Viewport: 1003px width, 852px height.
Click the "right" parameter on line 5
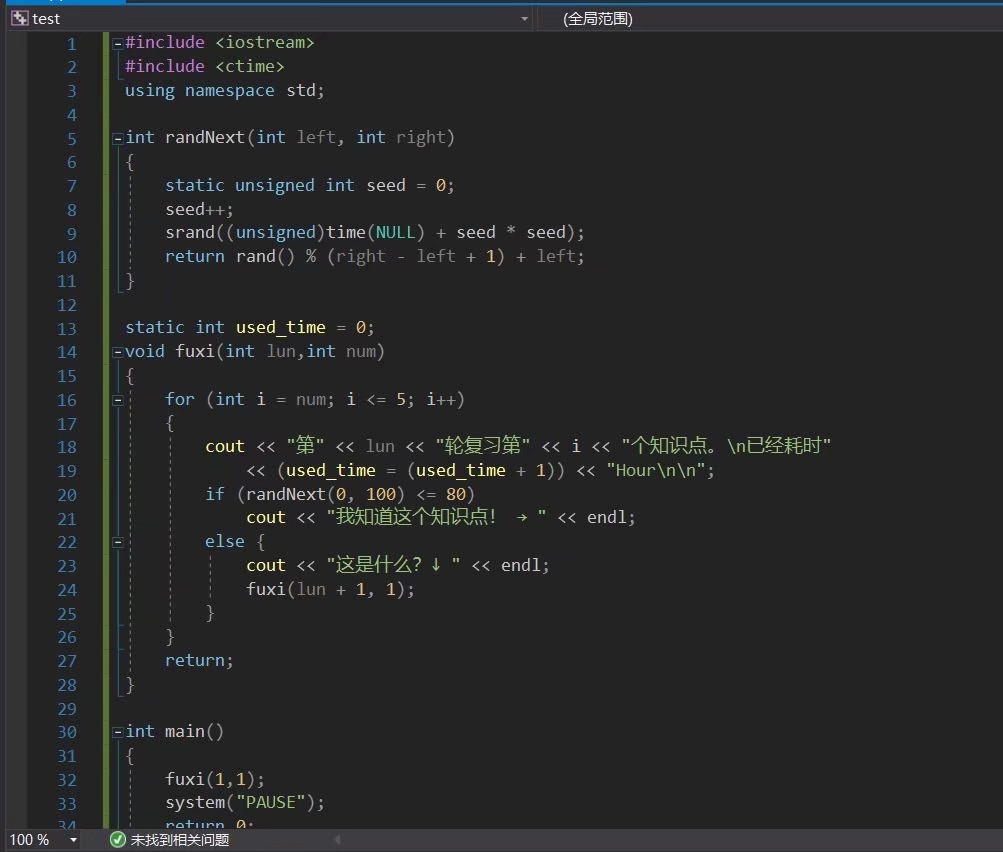click(420, 138)
